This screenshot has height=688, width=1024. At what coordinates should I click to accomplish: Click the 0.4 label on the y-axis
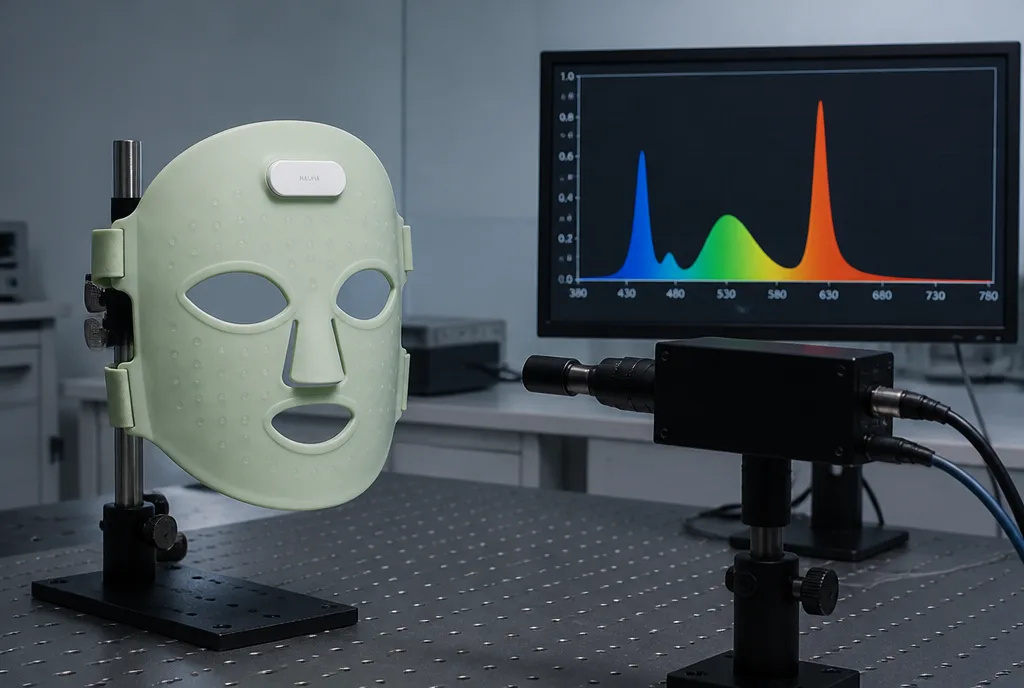coord(566,198)
